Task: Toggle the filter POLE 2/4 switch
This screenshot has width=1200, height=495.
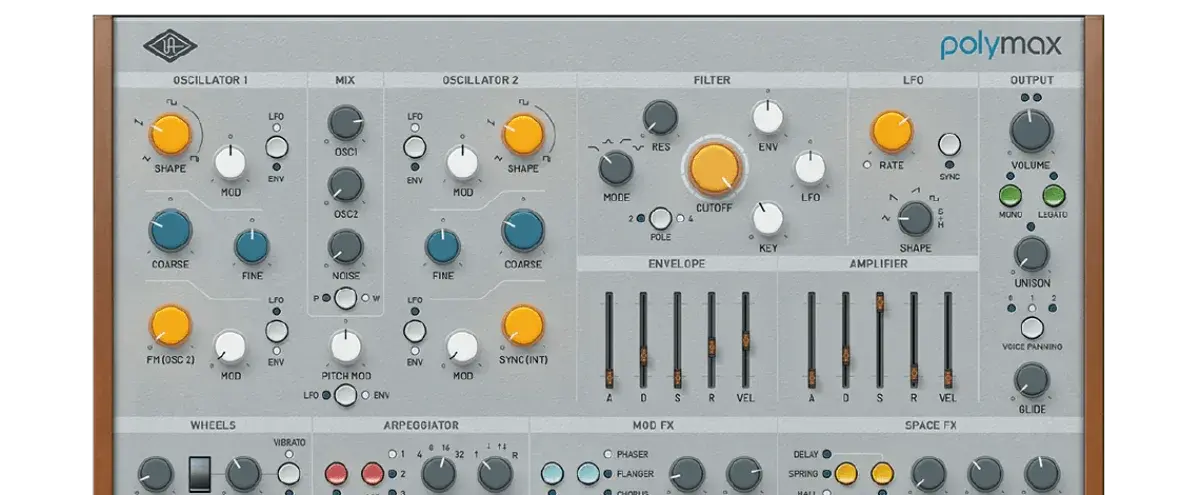Action: click(660, 218)
